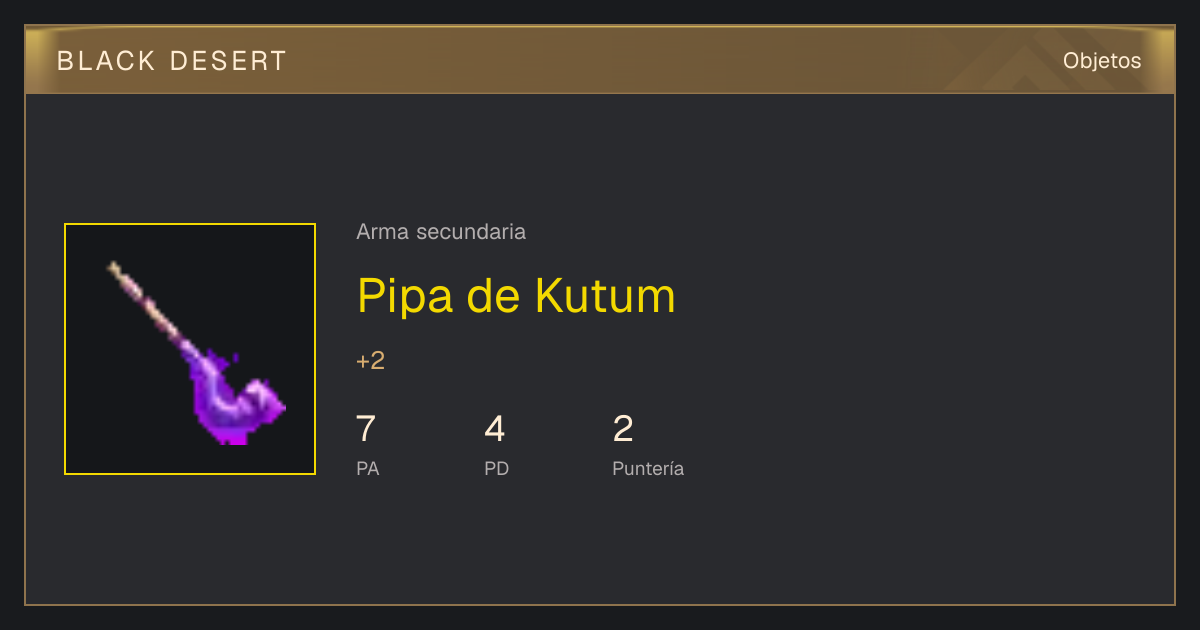Click the PD stat label
This screenshot has height=630, width=1200.
coord(497,468)
